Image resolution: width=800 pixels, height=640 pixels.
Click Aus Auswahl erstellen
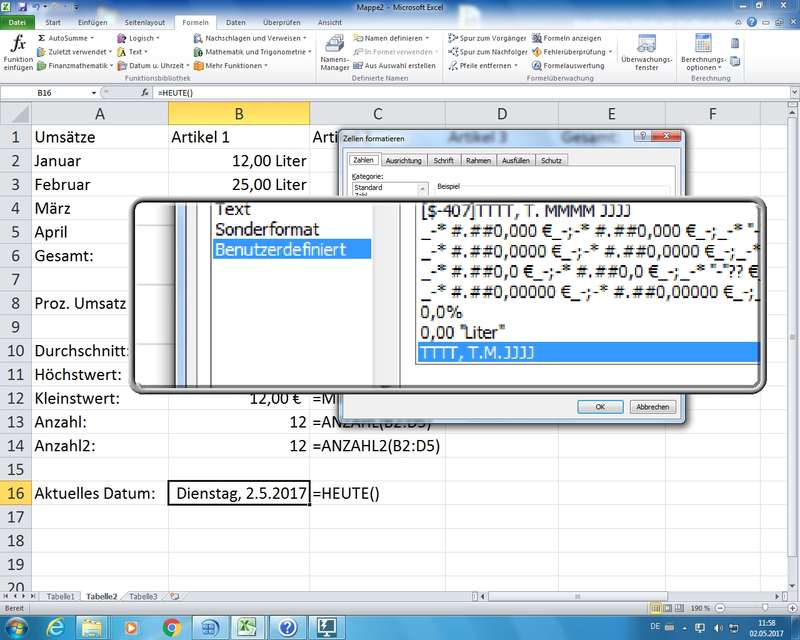(x=399, y=66)
